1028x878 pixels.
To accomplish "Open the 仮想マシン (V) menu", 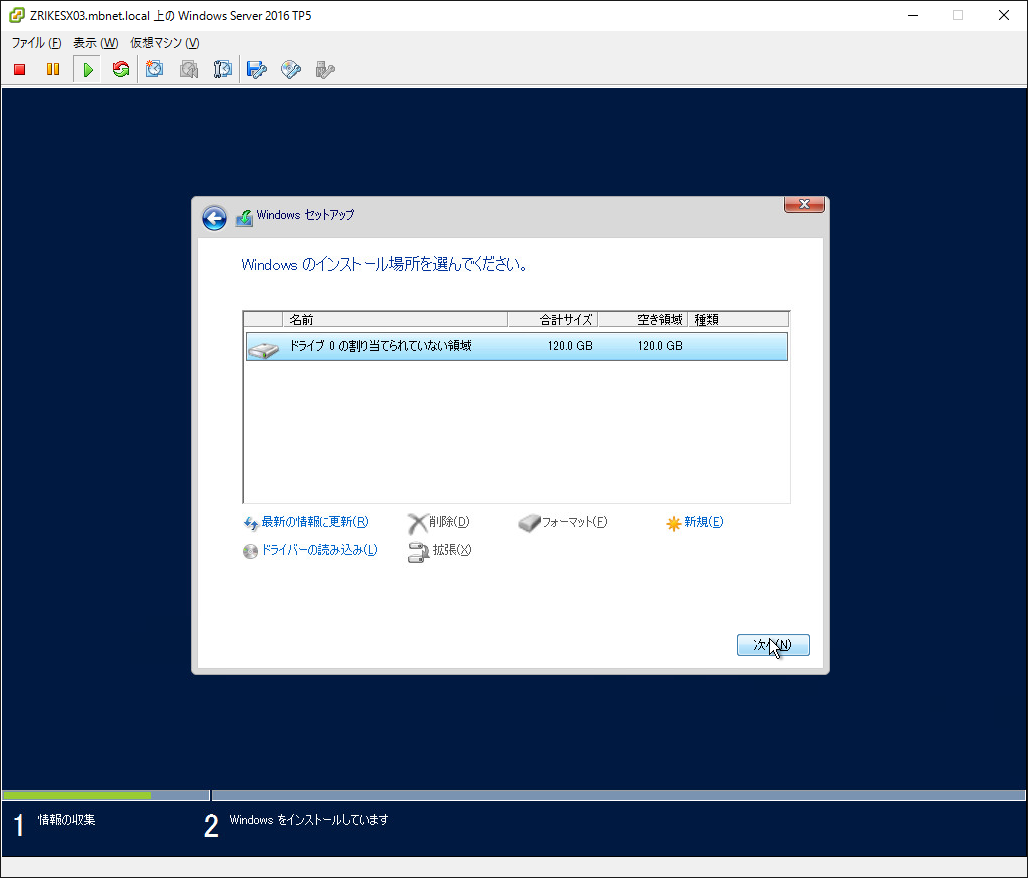I will tap(164, 43).
